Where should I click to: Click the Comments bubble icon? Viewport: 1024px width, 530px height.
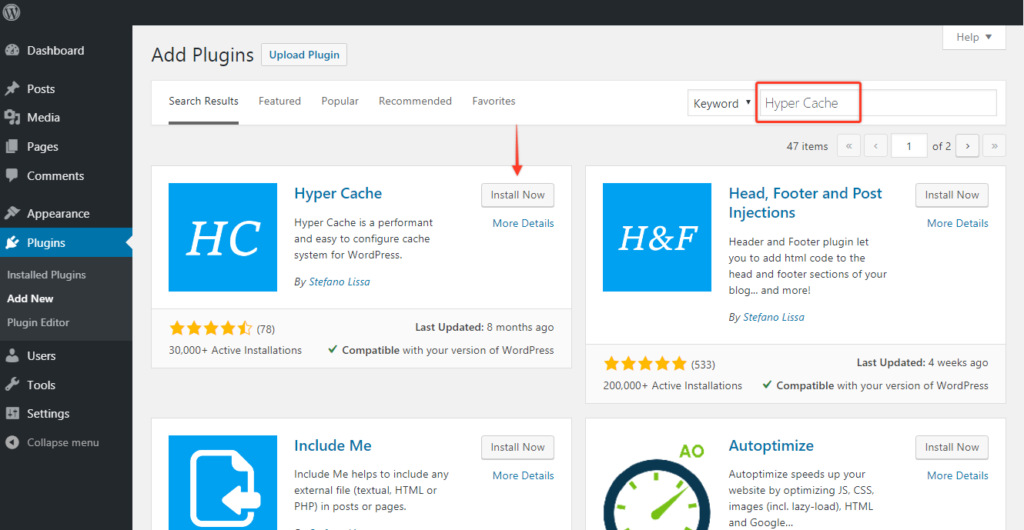pos(12,176)
